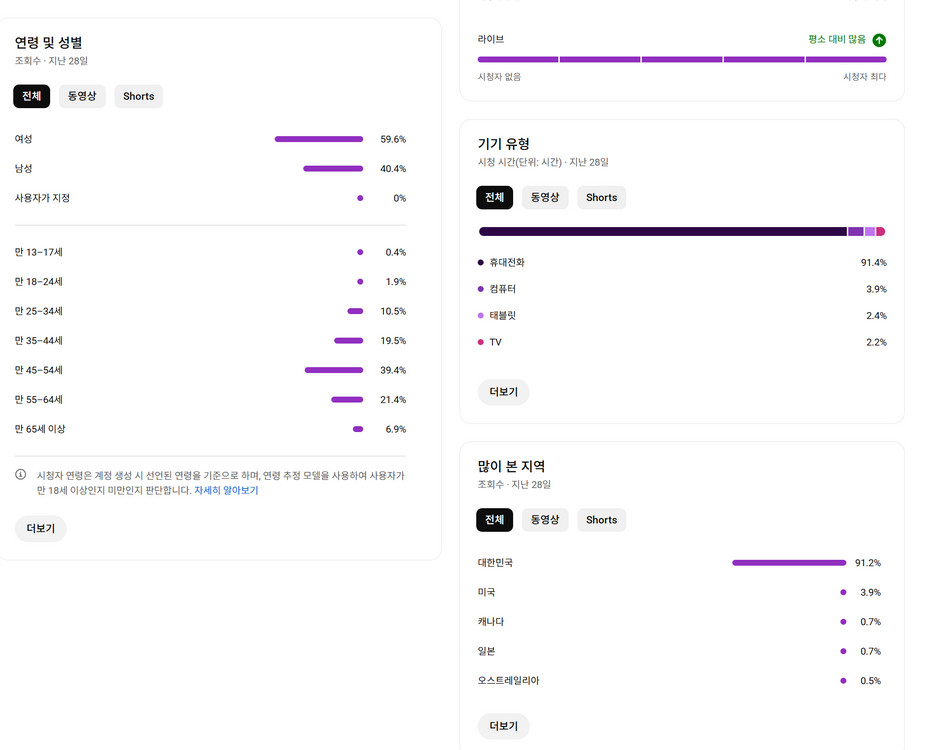Click the 91.4% value for 휴대전화
The width and height of the screenshot is (934, 750).
(x=874, y=262)
